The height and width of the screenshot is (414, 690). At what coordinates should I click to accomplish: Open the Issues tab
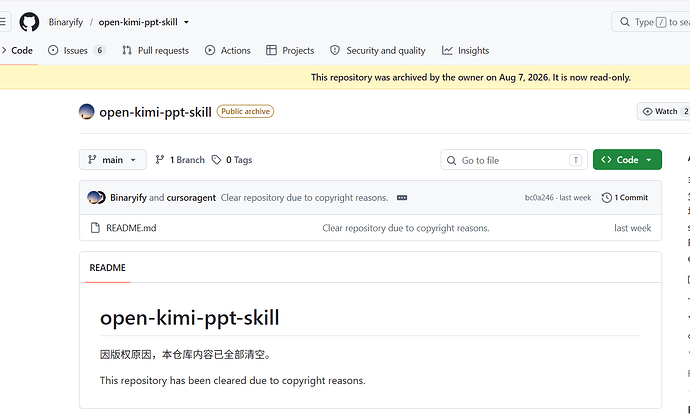[77, 51]
